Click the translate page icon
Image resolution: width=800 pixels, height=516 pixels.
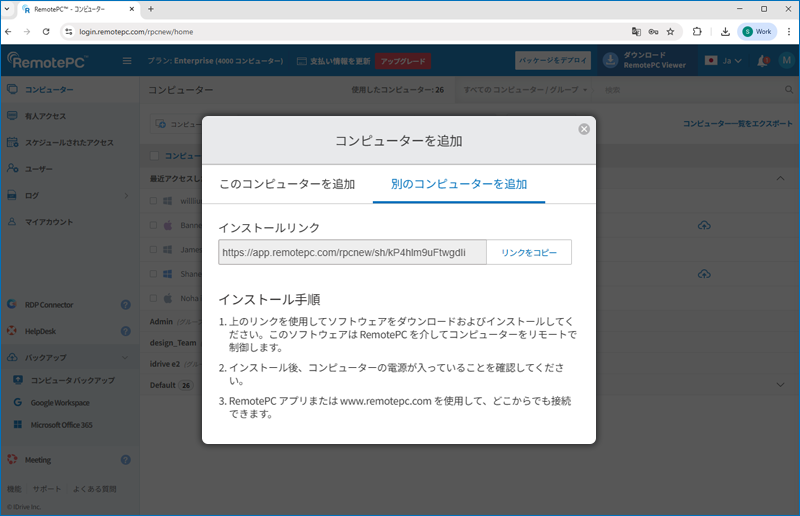[636, 32]
